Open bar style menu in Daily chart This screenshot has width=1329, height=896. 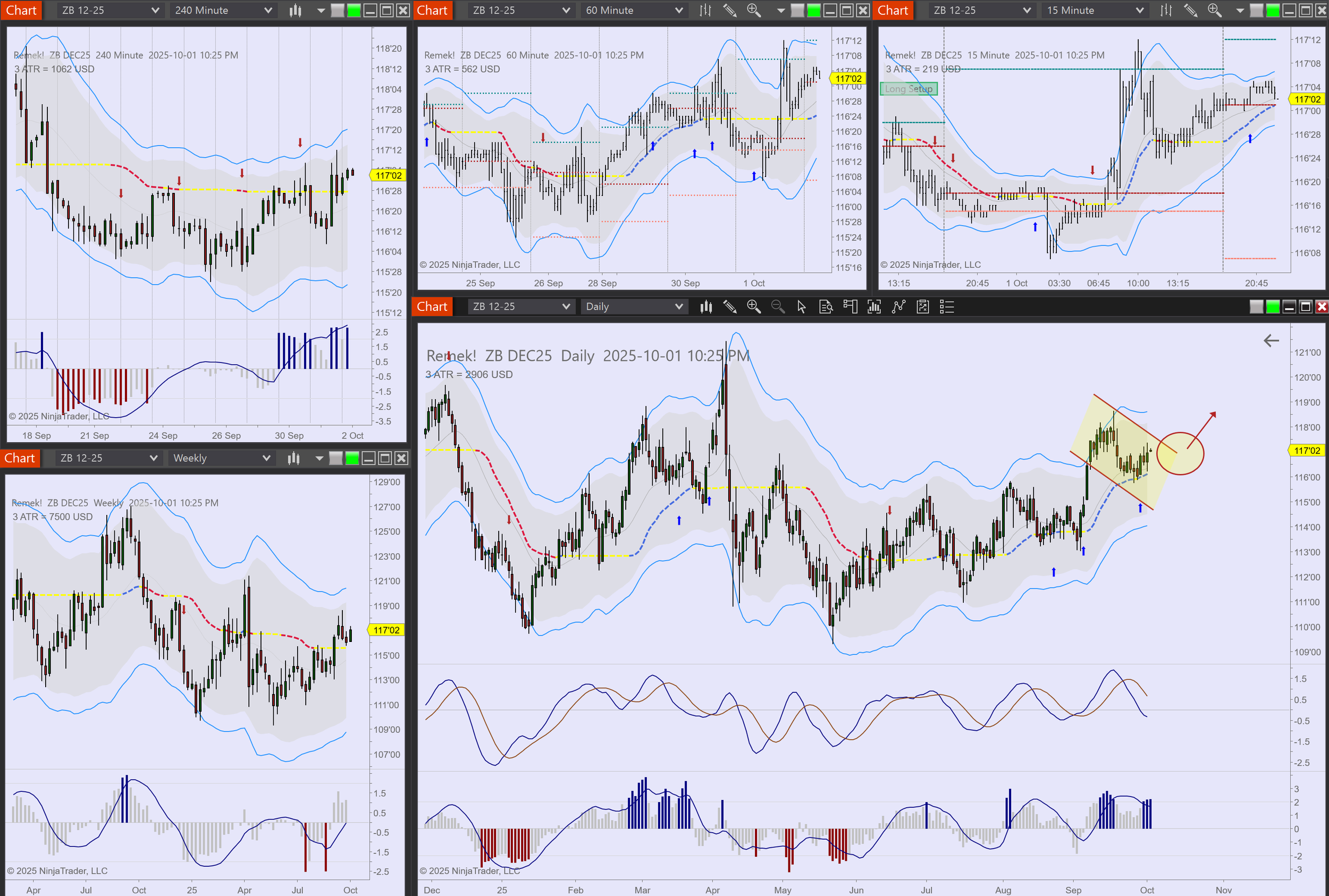(x=706, y=307)
